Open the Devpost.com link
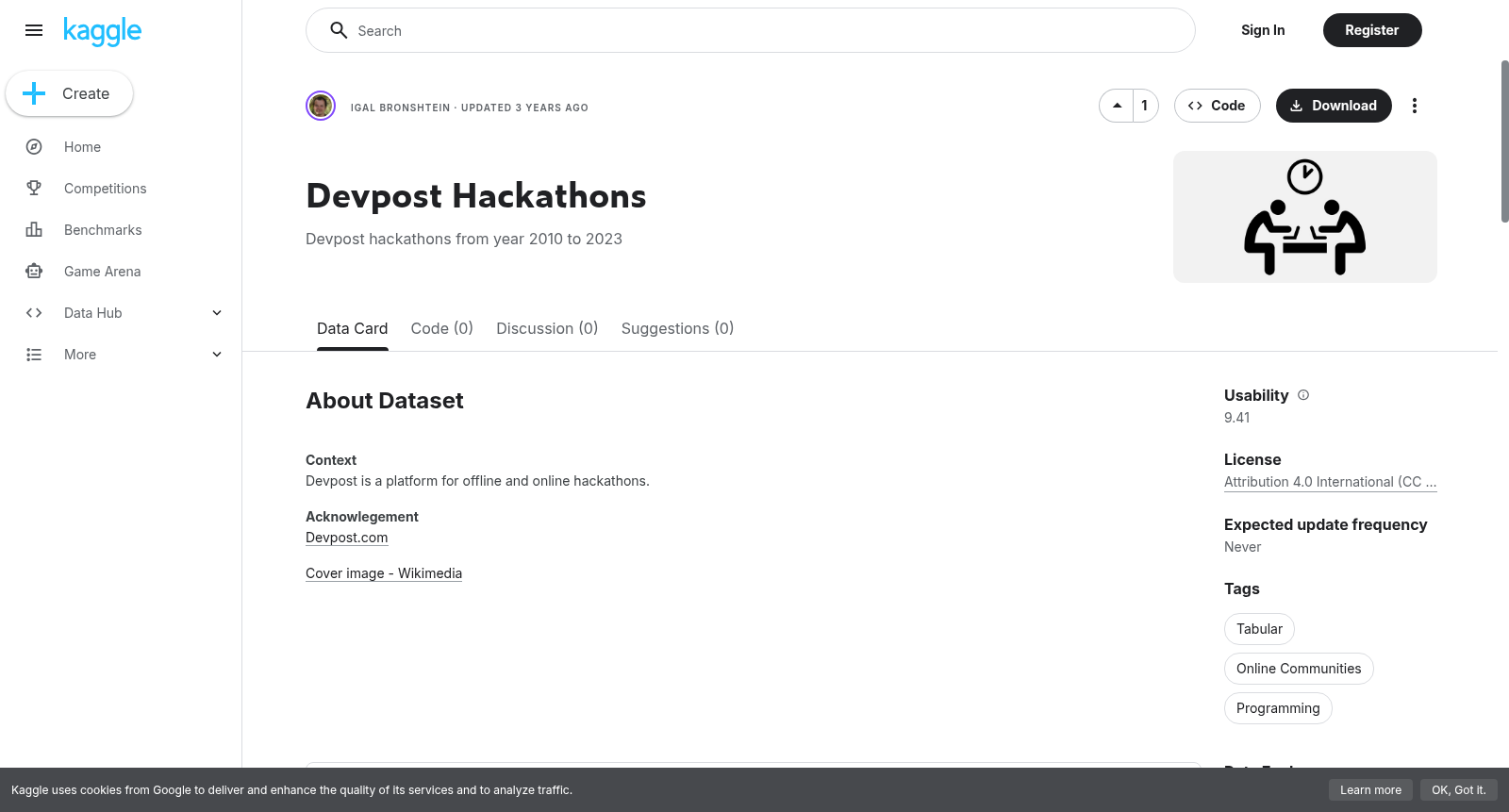The width and height of the screenshot is (1509, 812). [x=347, y=538]
